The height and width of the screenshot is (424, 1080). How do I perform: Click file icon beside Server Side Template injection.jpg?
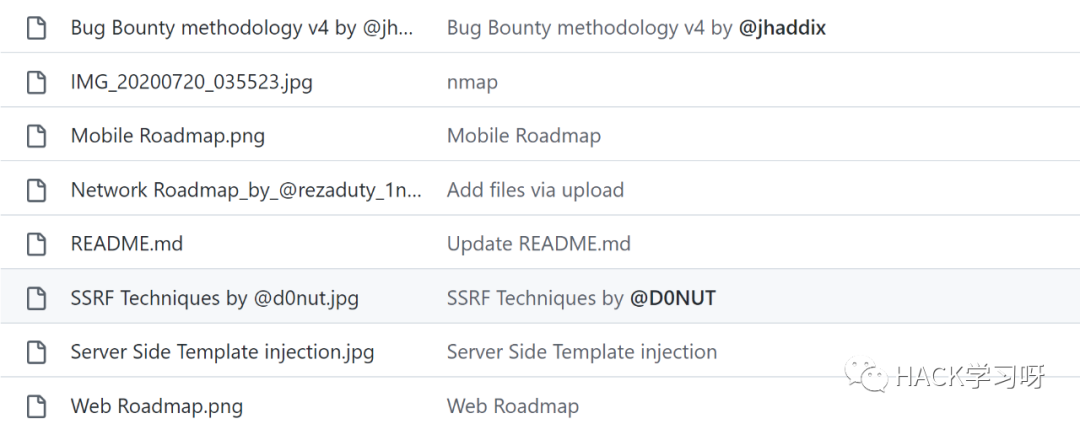[x=36, y=352]
